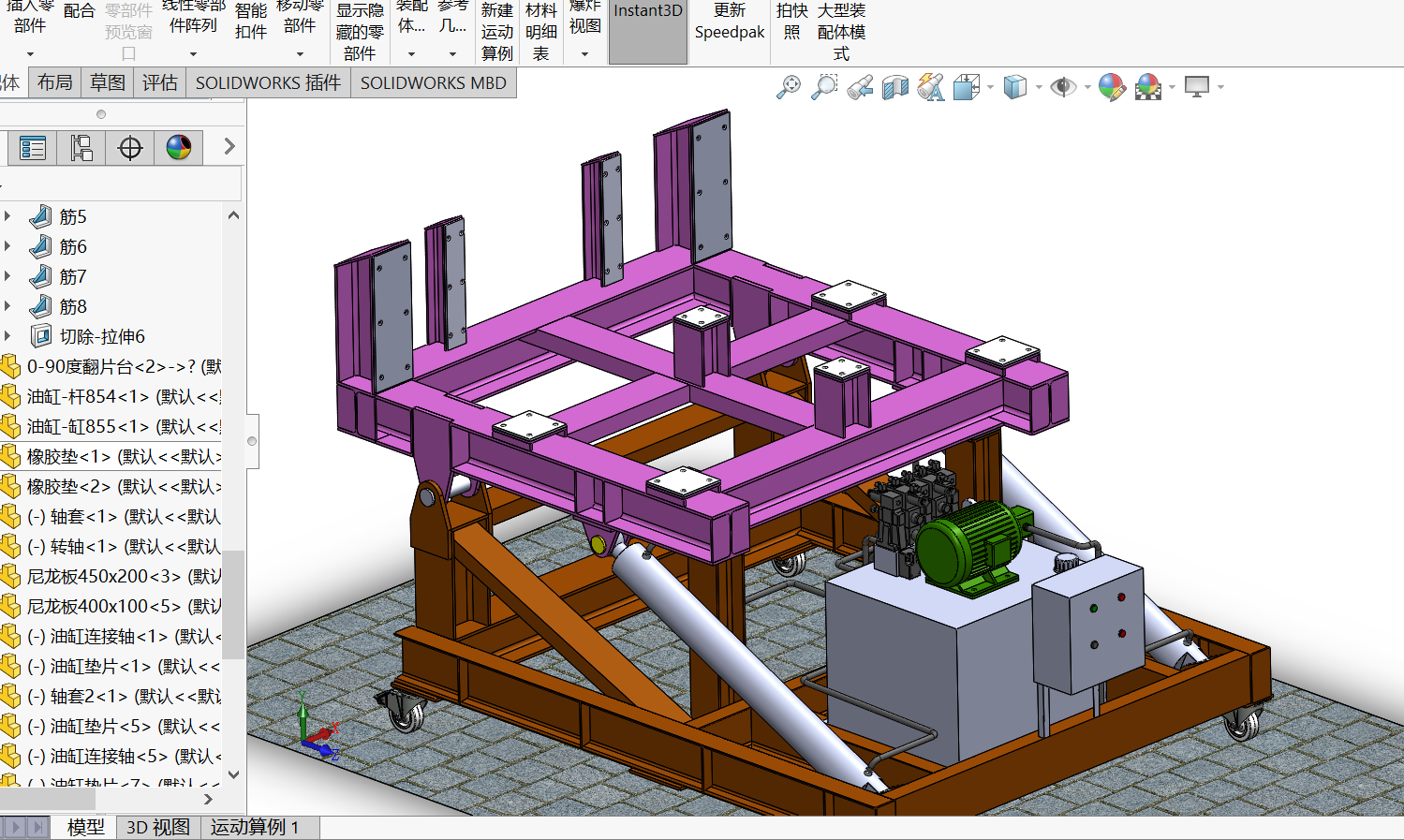This screenshot has width=1404, height=840.
Task: Switch to the 草图 tab
Action: click(108, 82)
